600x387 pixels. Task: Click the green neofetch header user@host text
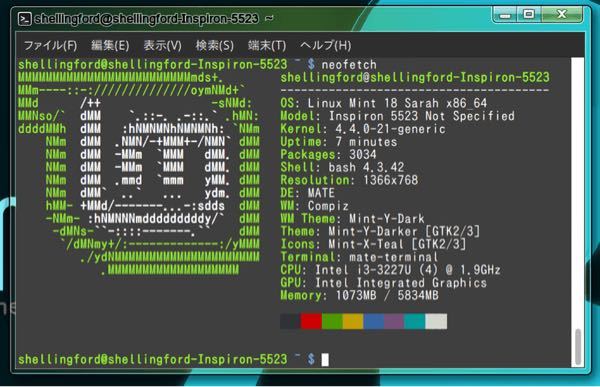pos(415,78)
